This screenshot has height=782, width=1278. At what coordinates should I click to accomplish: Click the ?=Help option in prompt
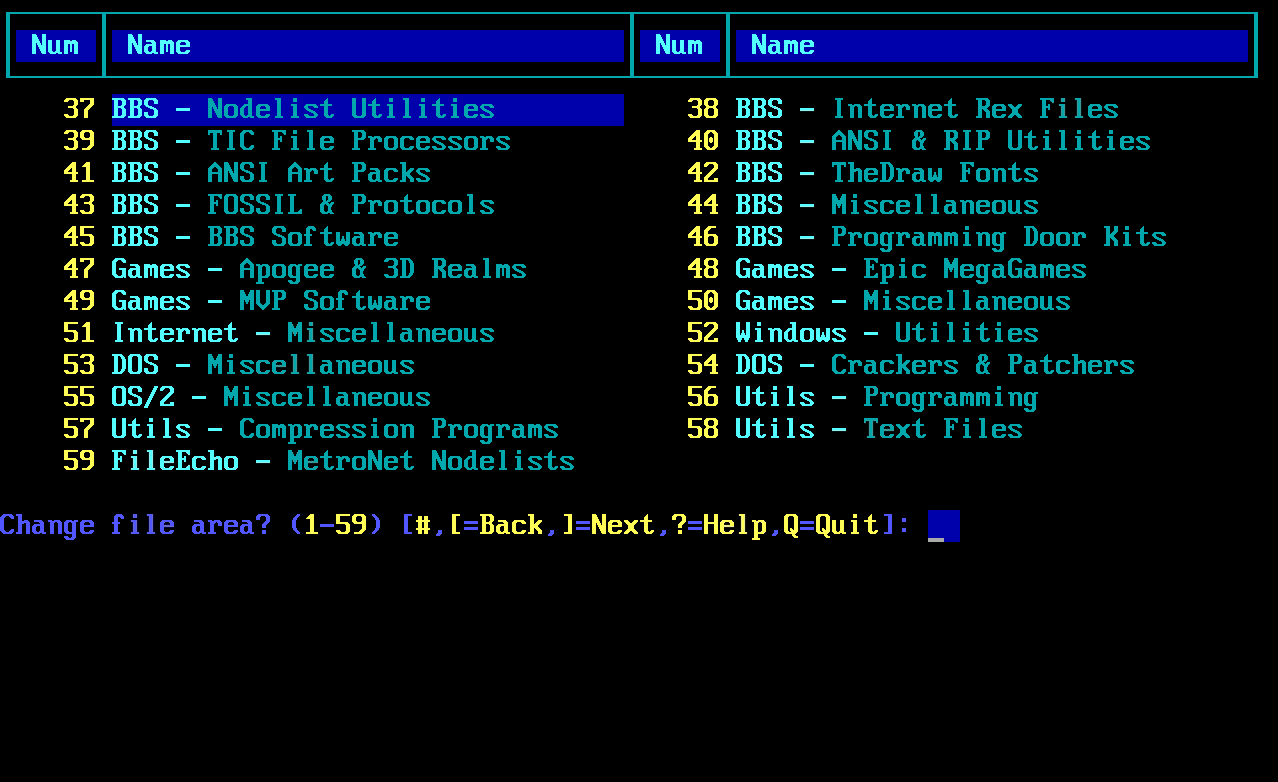pos(720,526)
